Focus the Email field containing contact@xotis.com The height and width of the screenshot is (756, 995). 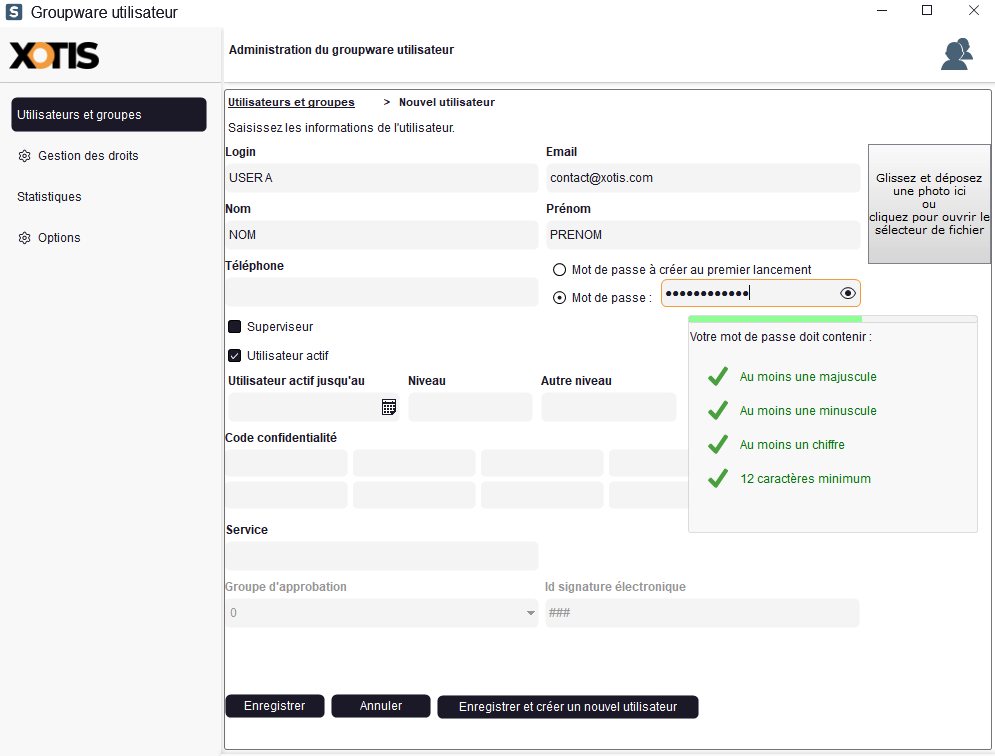click(702, 178)
